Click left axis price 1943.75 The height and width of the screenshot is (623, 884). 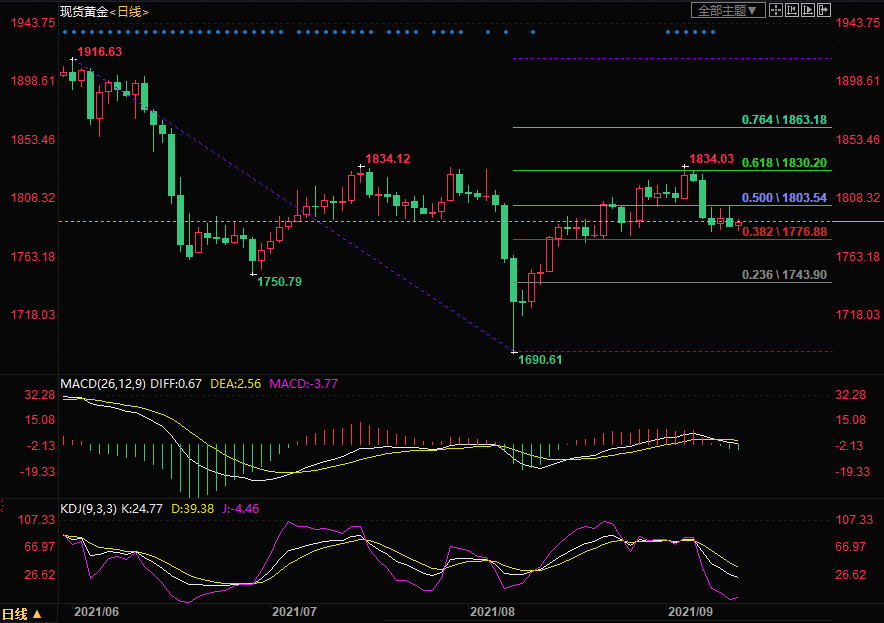pos(33,23)
